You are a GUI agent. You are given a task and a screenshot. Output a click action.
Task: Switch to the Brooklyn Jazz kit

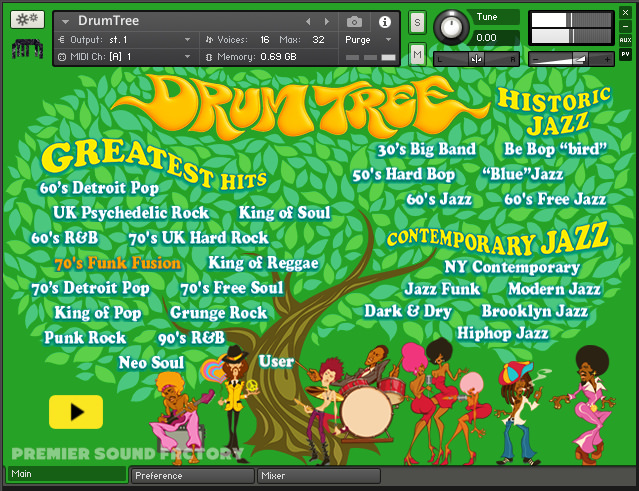tap(535, 311)
